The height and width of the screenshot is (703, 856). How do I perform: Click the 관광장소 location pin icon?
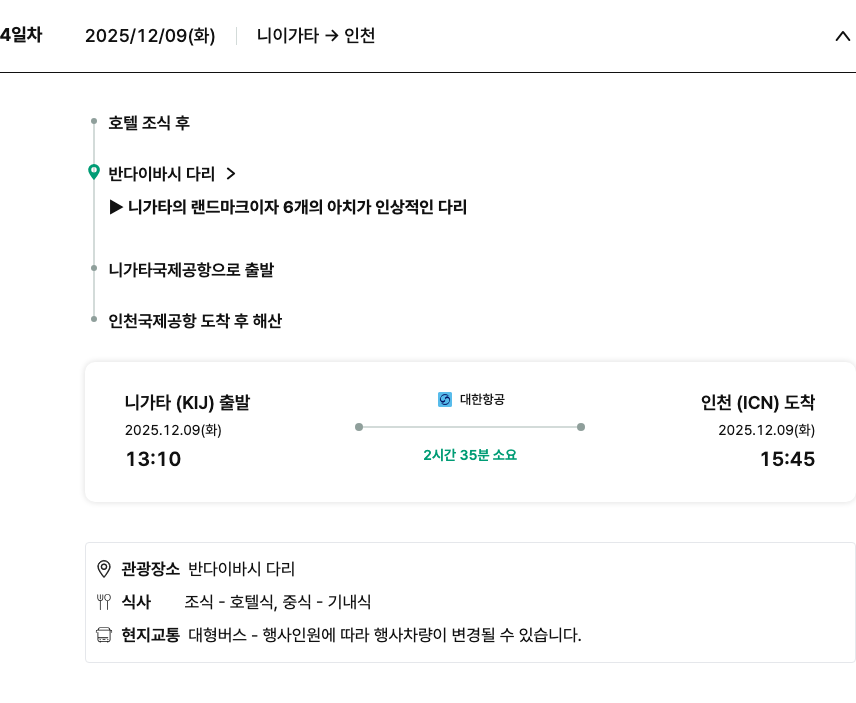pyautogui.click(x=104, y=569)
